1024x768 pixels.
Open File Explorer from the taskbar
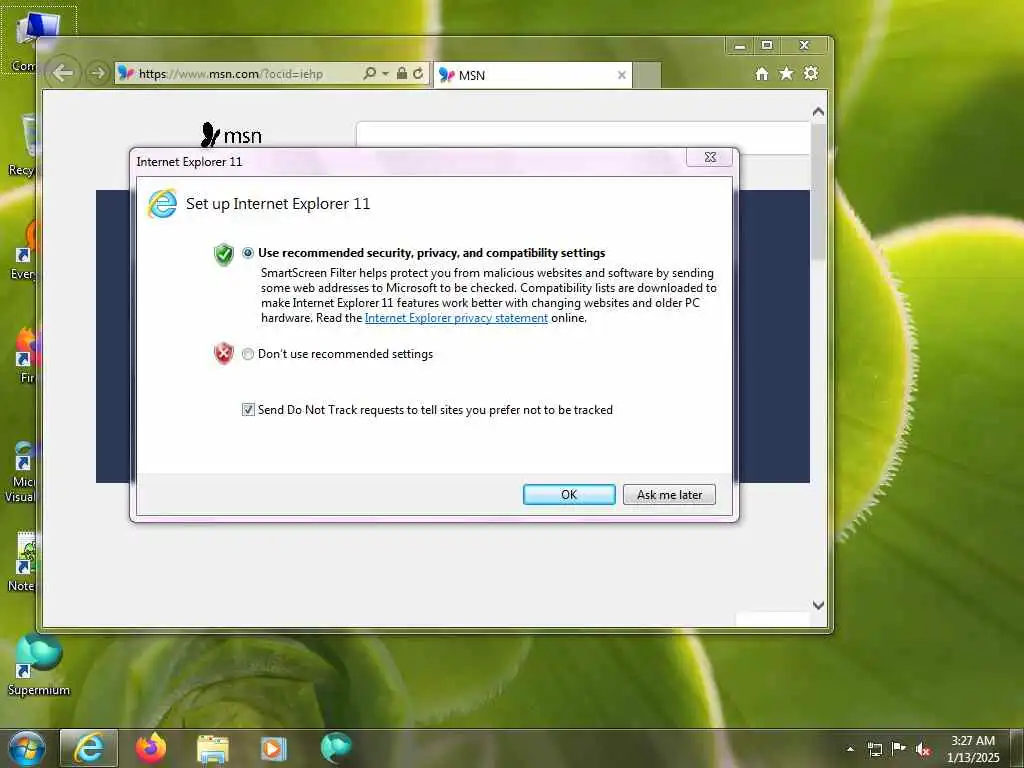click(212, 749)
